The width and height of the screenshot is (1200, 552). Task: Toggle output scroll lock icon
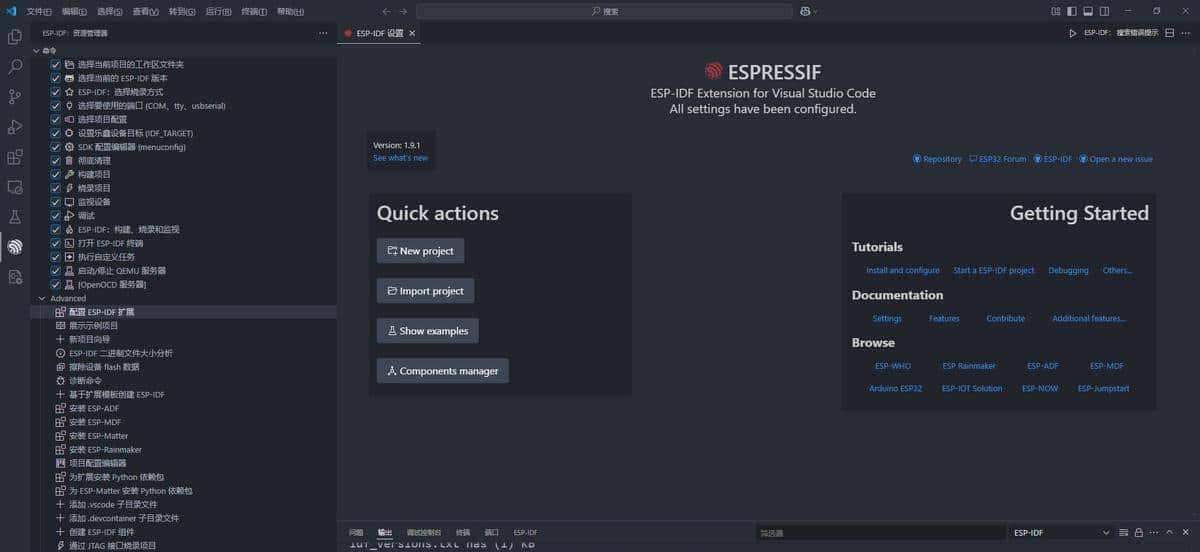click(1138, 533)
